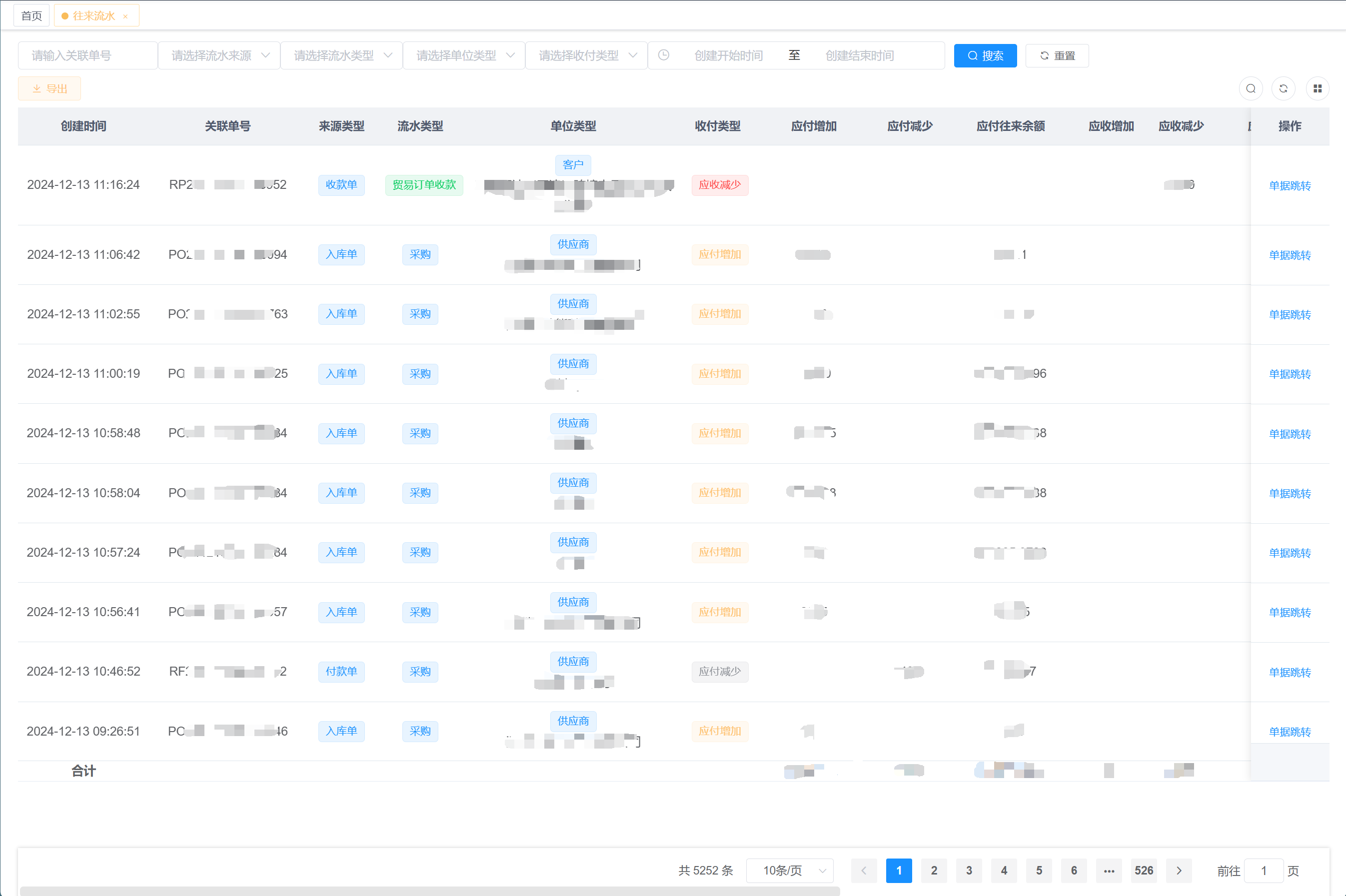Click the 导出 export button
The width and height of the screenshot is (1346, 896).
pos(49,88)
